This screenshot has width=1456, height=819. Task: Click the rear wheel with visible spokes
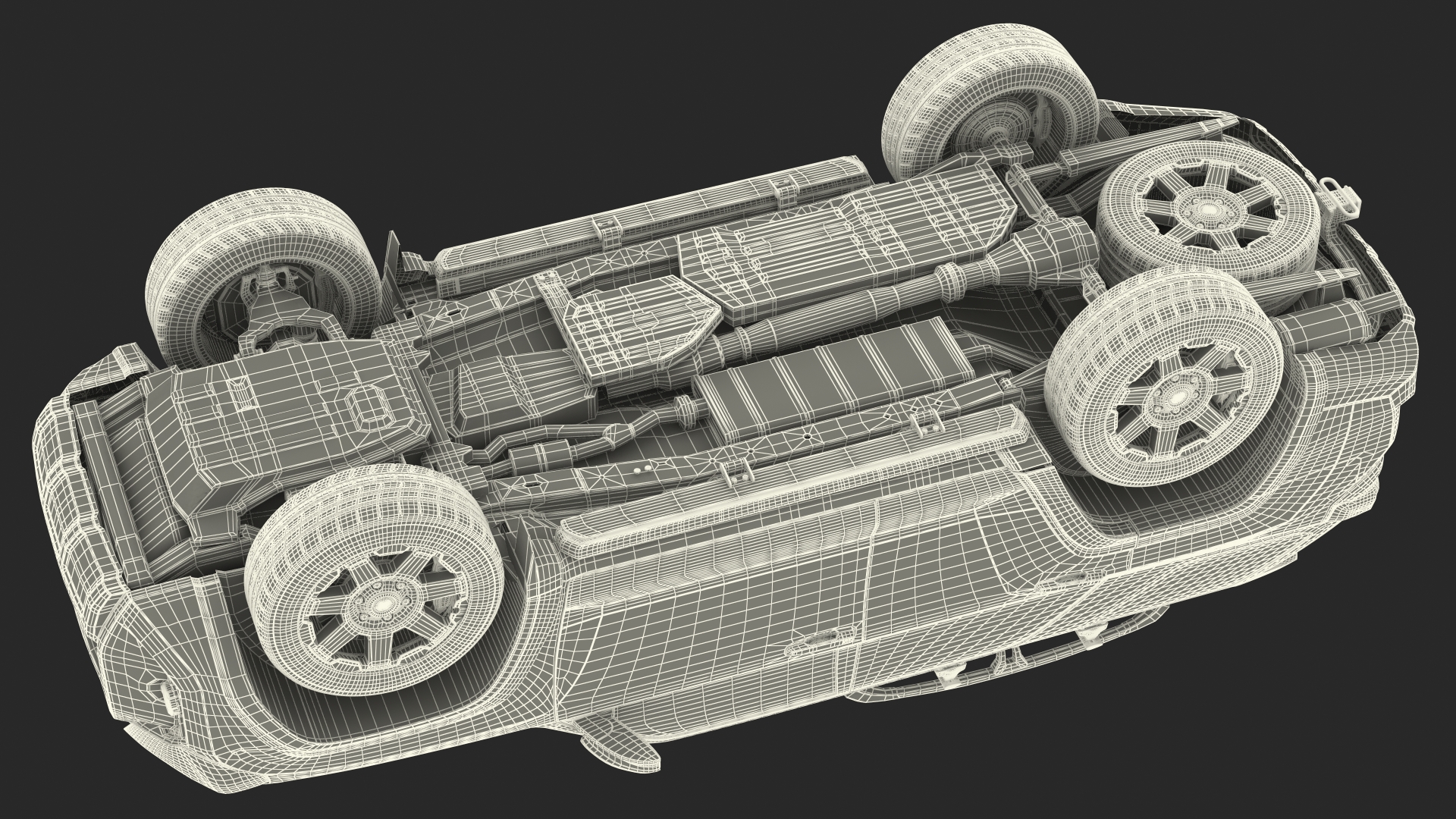click(x=1174, y=397)
